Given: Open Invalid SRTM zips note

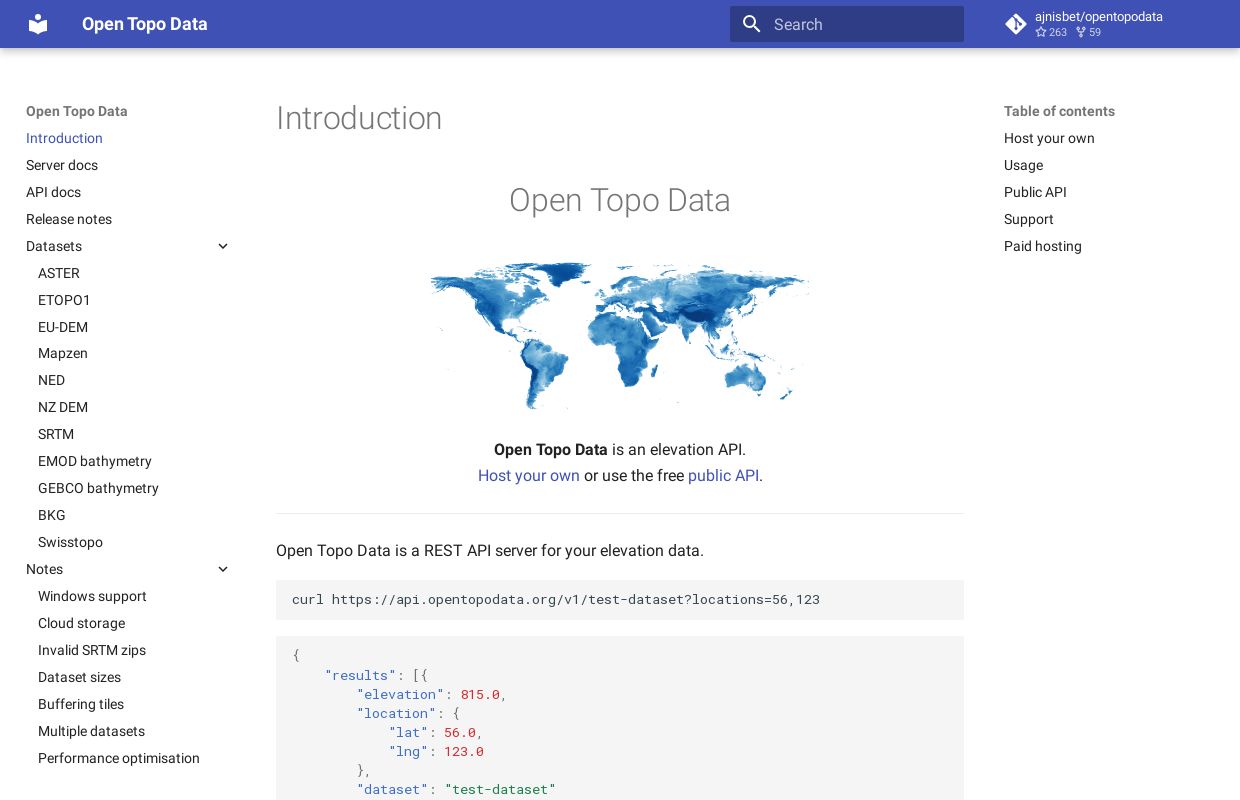Looking at the screenshot, I should pyautogui.click(x=92, y=650).
